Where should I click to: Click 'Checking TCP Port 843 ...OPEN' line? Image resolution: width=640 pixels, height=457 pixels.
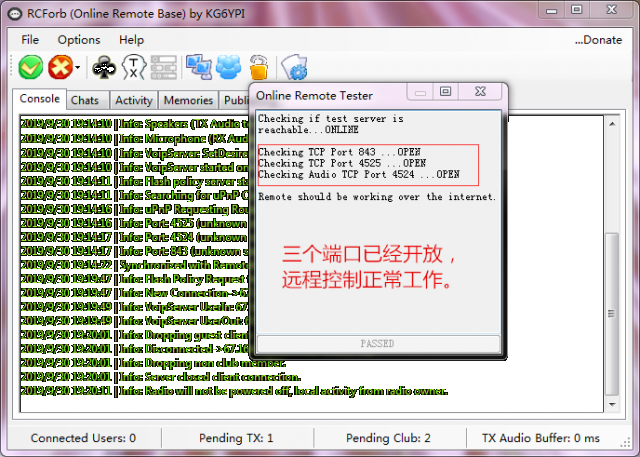pyautogui.click(x=339, y=152)
